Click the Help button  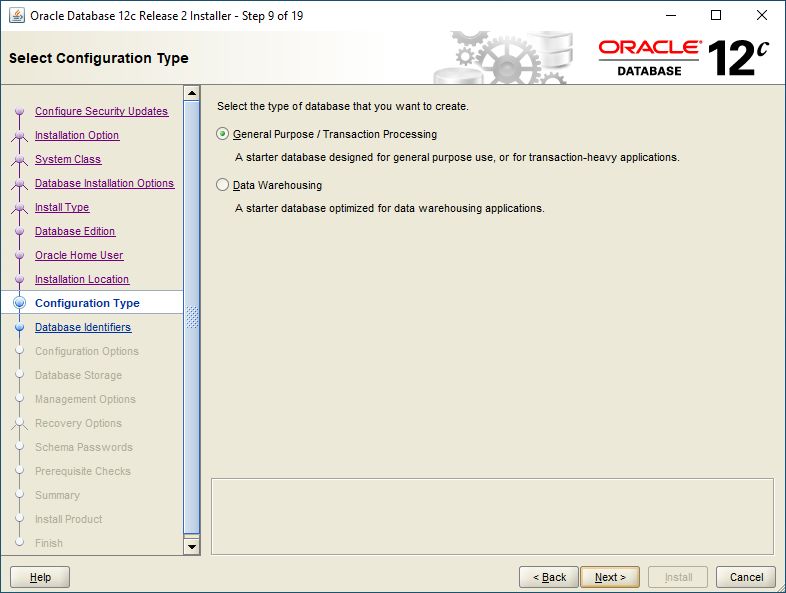(40, 577)
